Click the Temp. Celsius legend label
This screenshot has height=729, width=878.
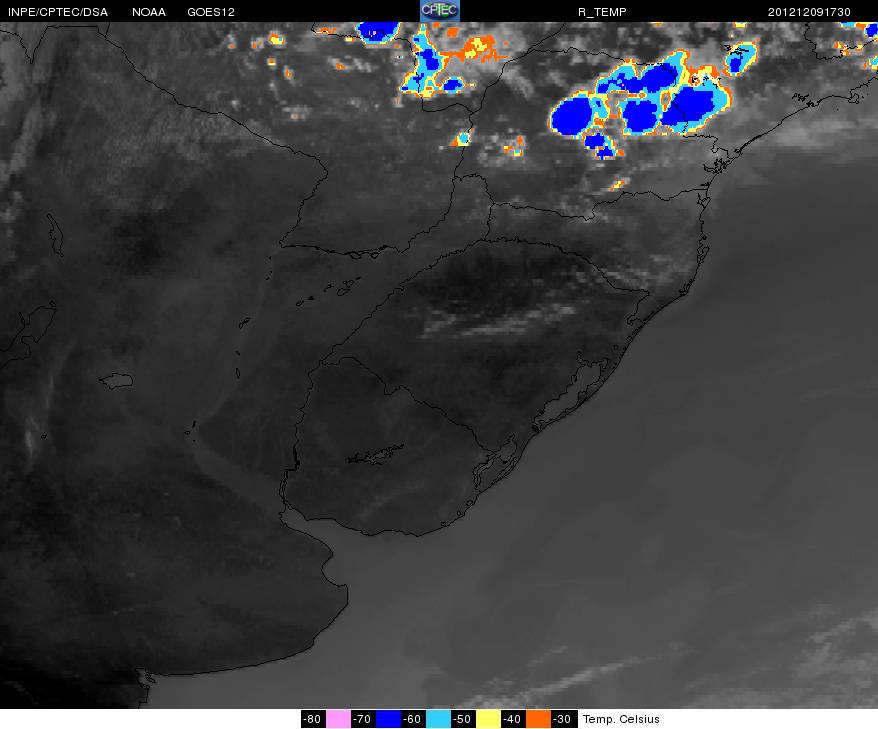pyautogui.click(x=621, y=719)
